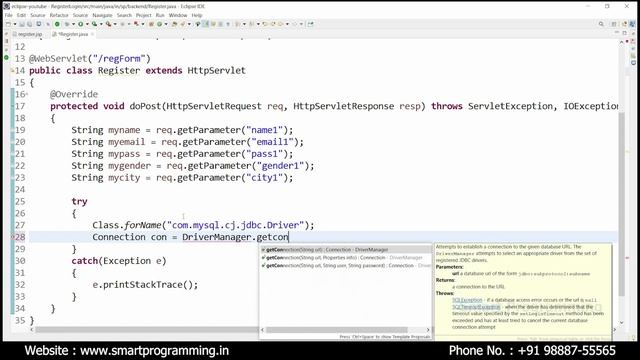Close the Register.java editor tab
Viewport: 640px width, 360px height.
click(92, 34)
